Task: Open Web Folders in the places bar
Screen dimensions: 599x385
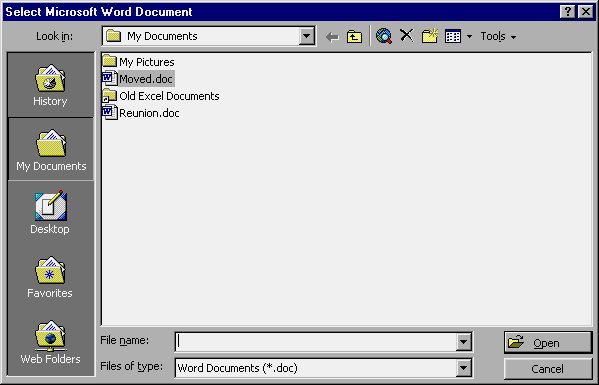Action: (50, 341)
